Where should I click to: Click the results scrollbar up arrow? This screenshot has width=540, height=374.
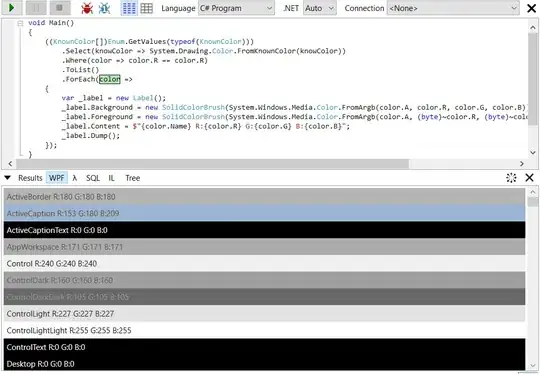pyautogui.click(x=533, y=192)
